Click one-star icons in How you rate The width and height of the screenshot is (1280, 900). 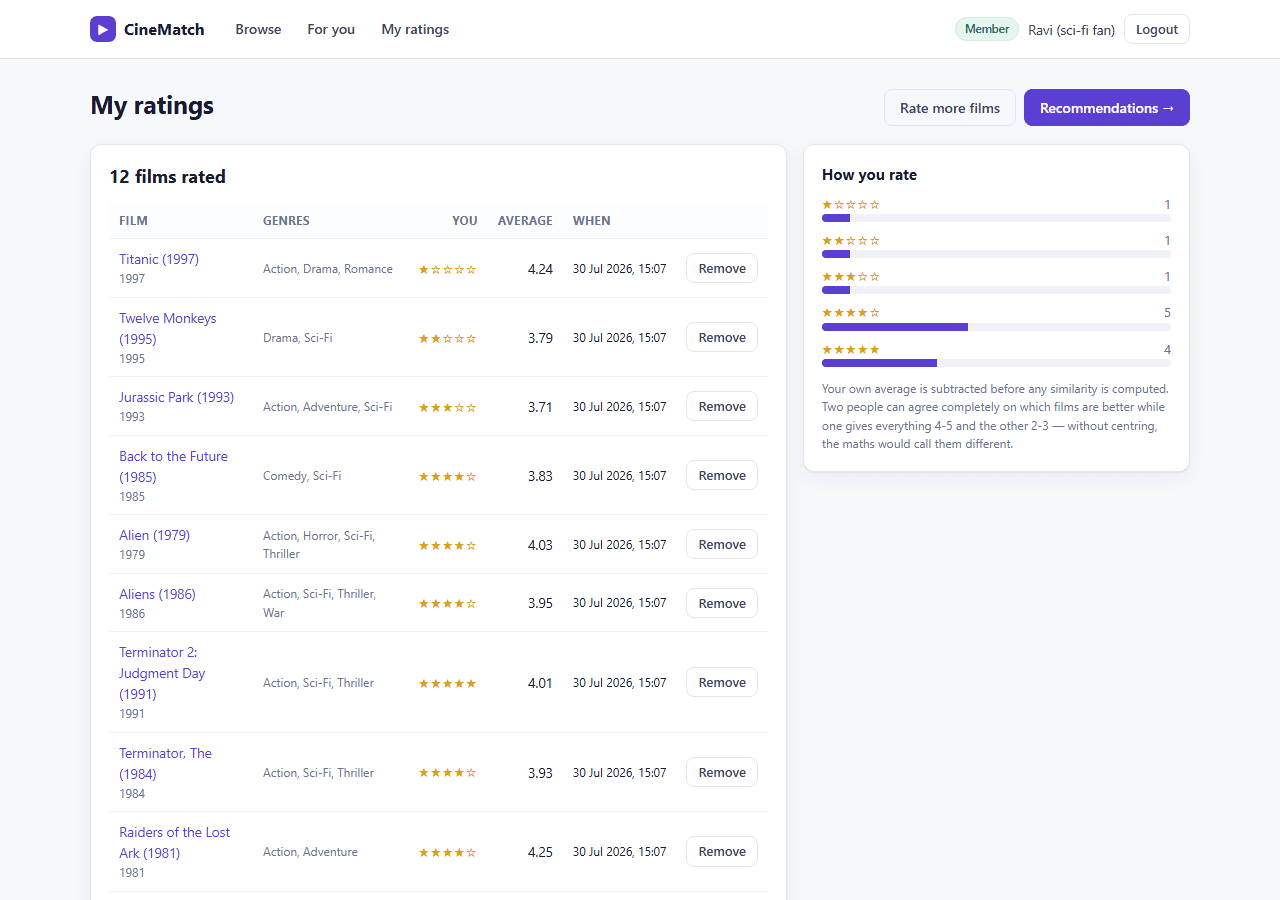tap(851, 205)
